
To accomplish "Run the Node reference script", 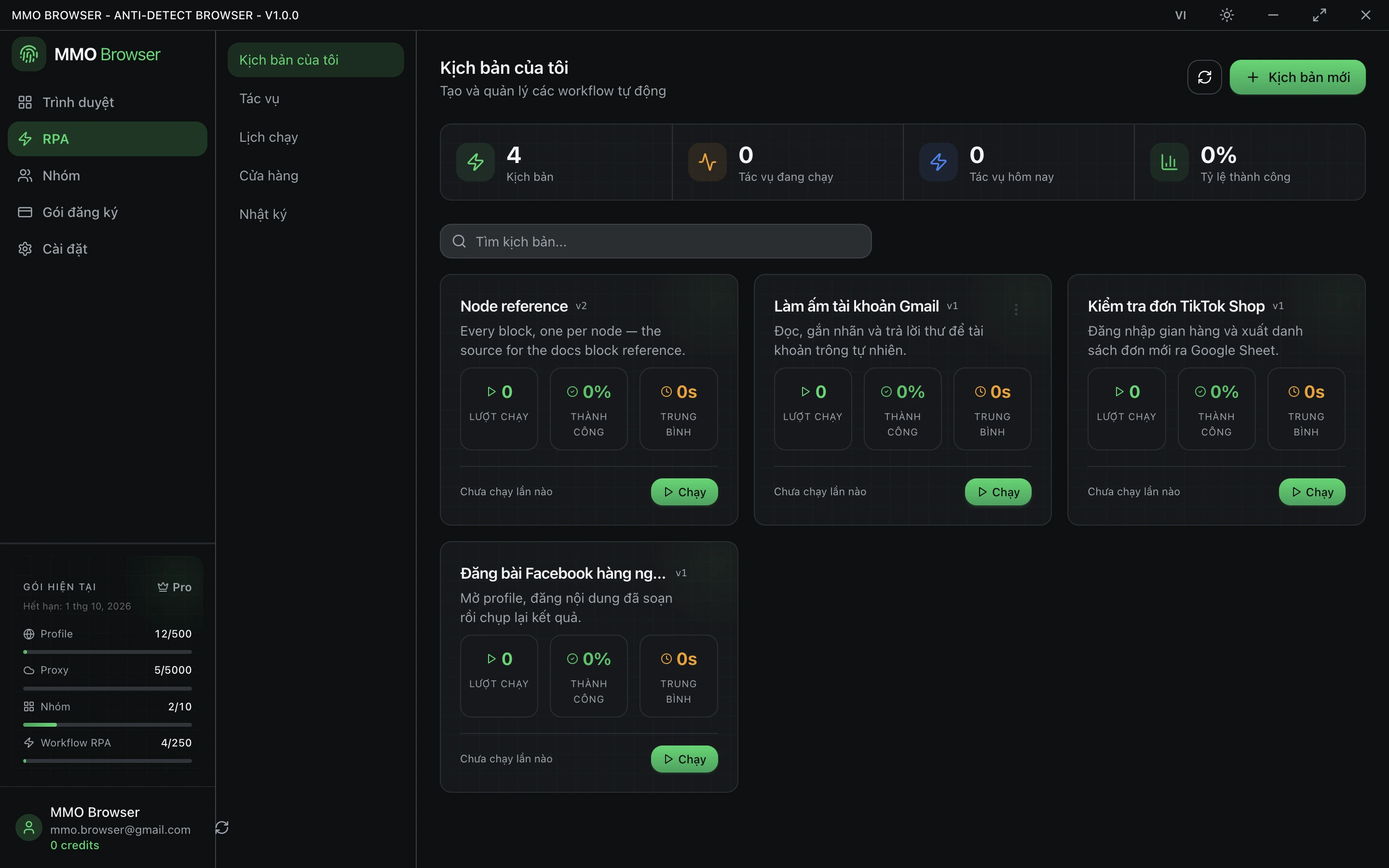I will (x=684, y=492).
